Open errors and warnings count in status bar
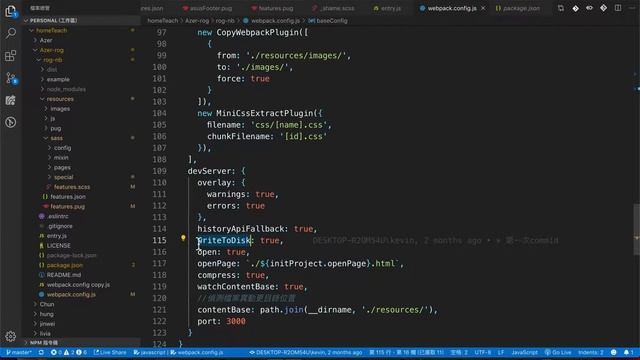640x360 pixels. 69,352
